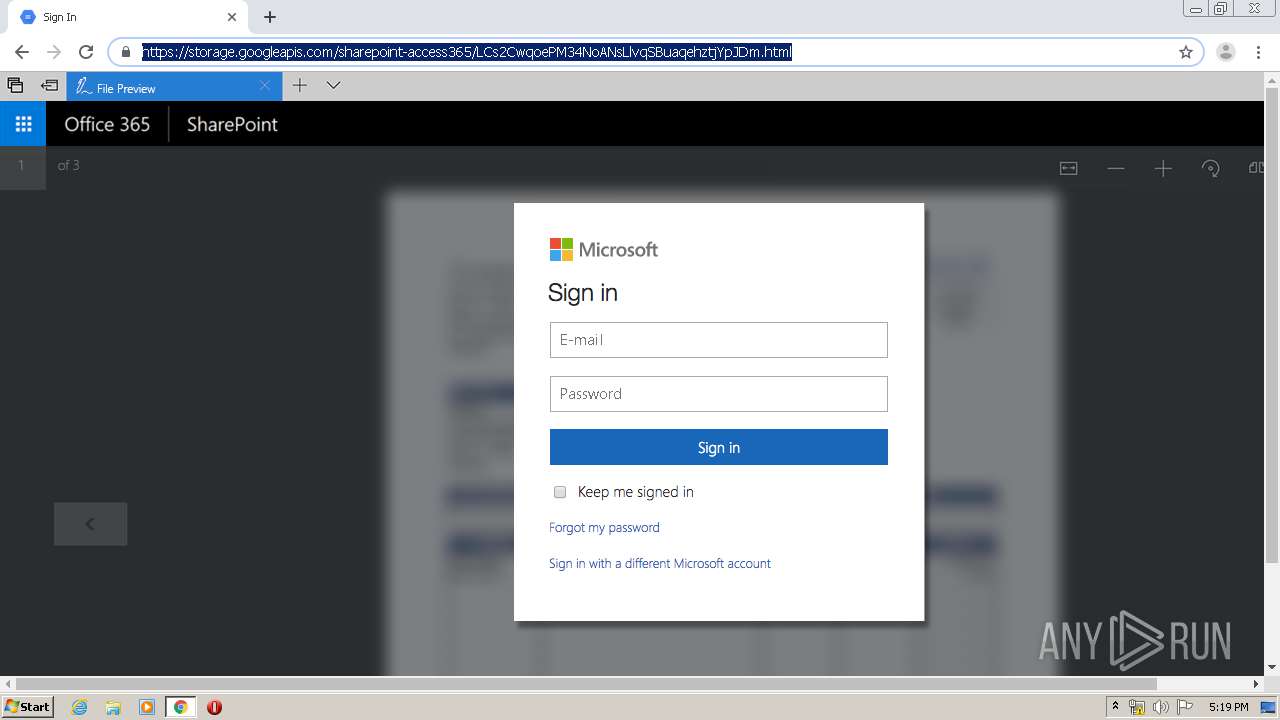Click the page number box showing 1
Image resolution: width=1280 pixels, height=720 pixels.
pos(21,166)
